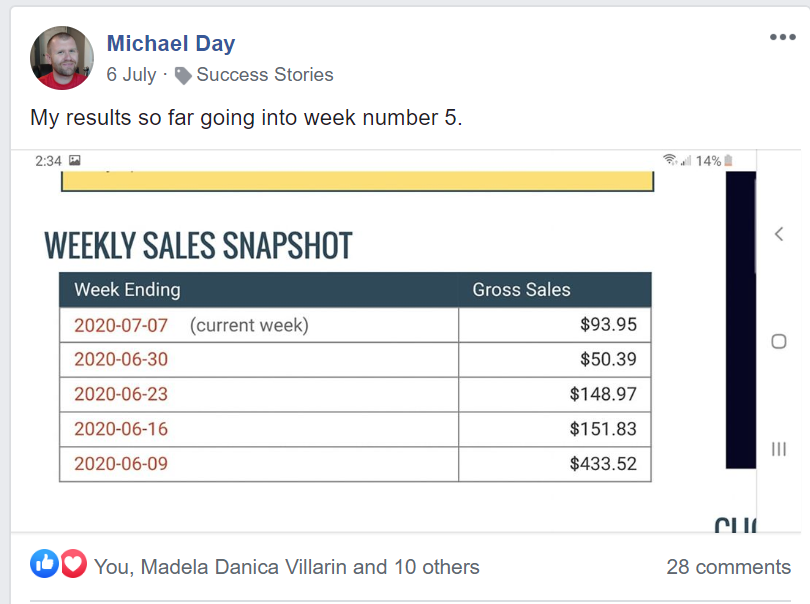Image resolution: width=810 pixels, height=604 pixels.
Task: Click the wifi signal status icon
Action: tap(670, 160)
